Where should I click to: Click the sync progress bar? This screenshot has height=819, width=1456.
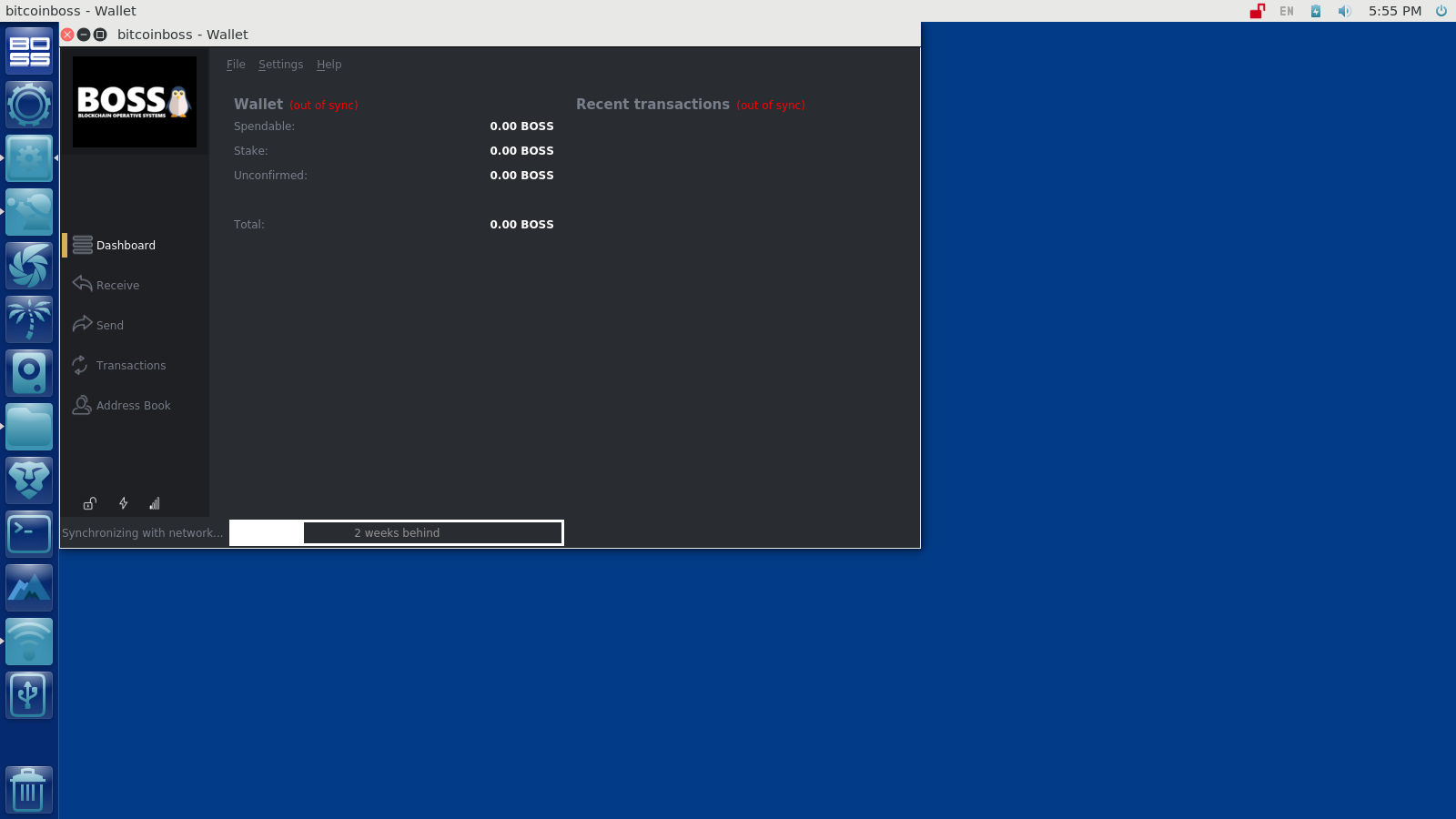click(397, 533)
